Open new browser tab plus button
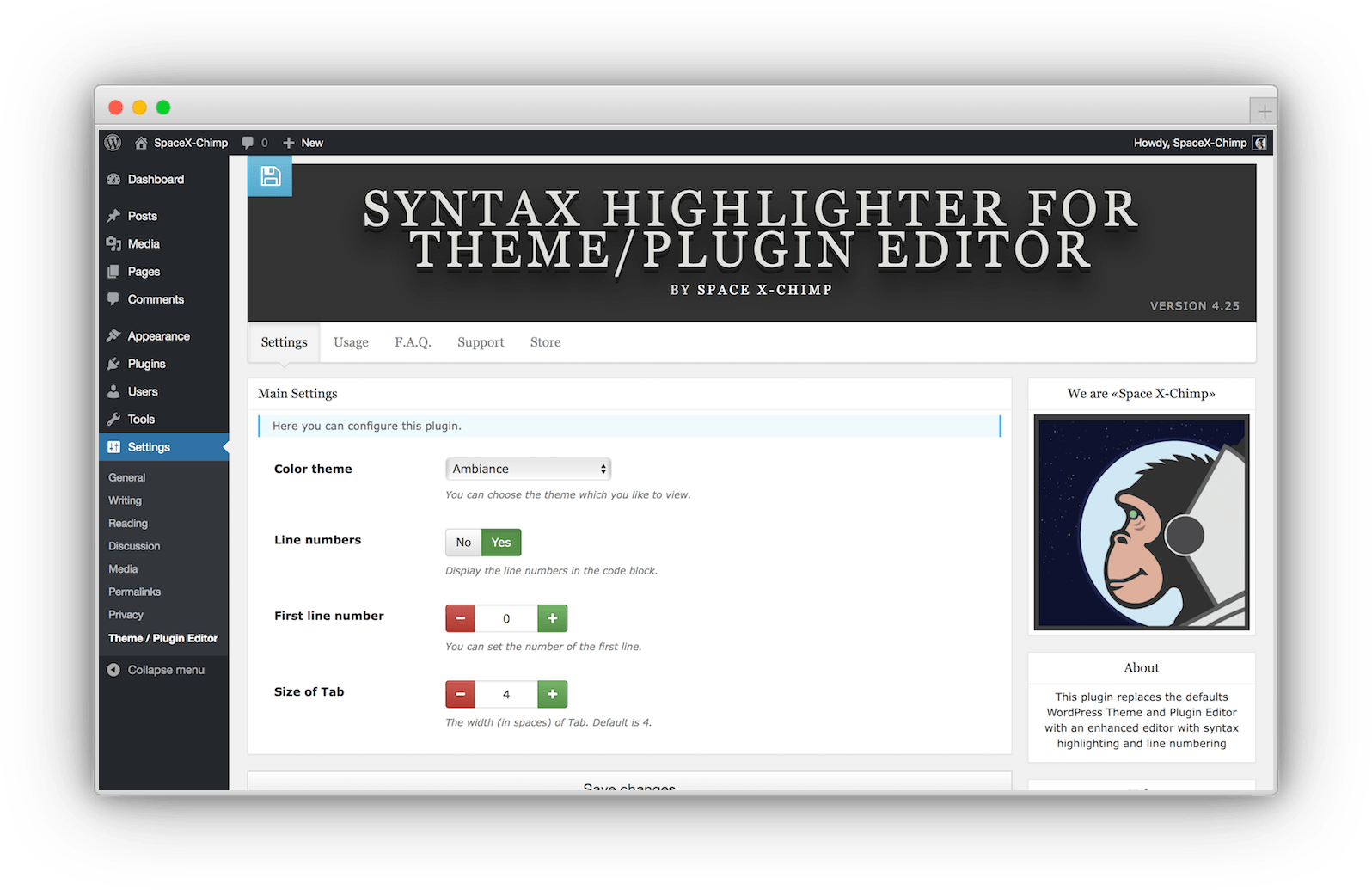 click(x=1264, y=111)
